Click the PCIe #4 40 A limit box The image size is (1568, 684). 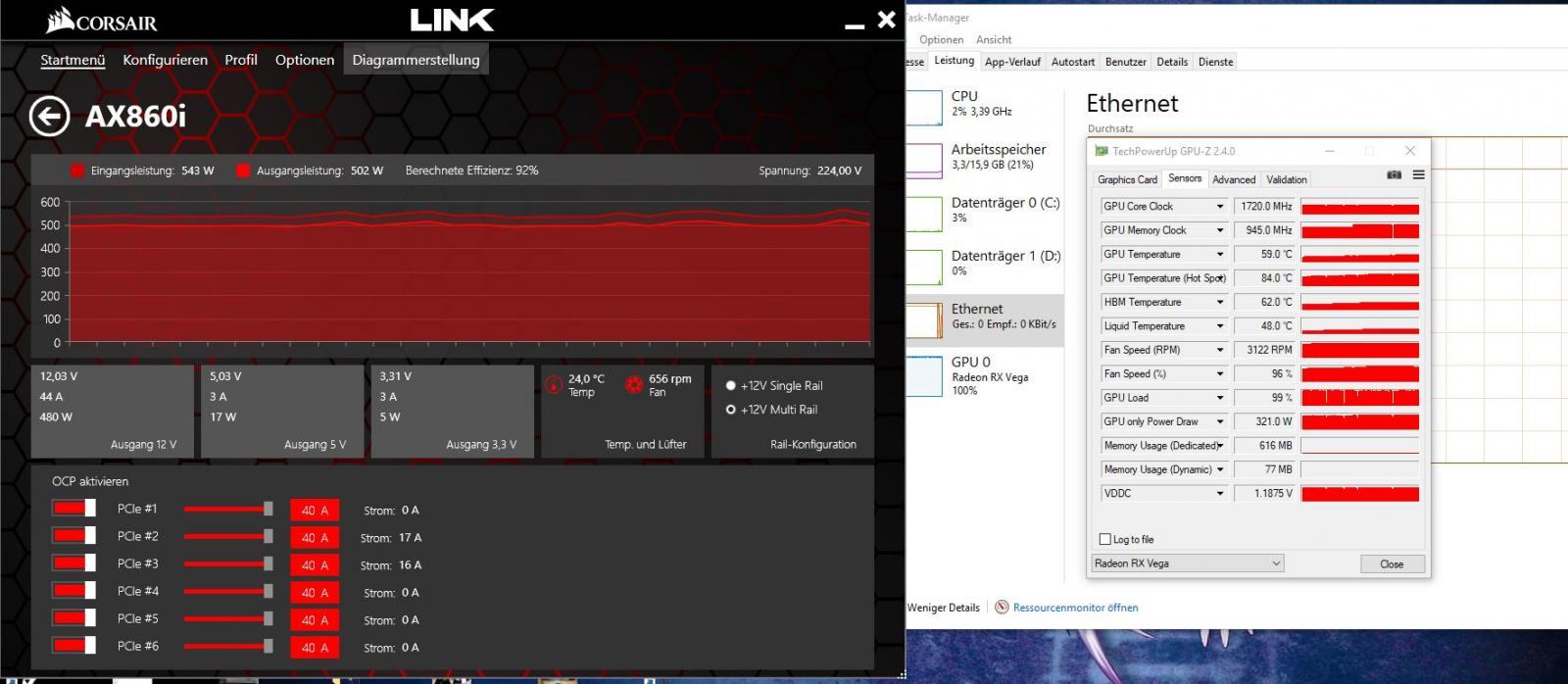click(315, 592)
